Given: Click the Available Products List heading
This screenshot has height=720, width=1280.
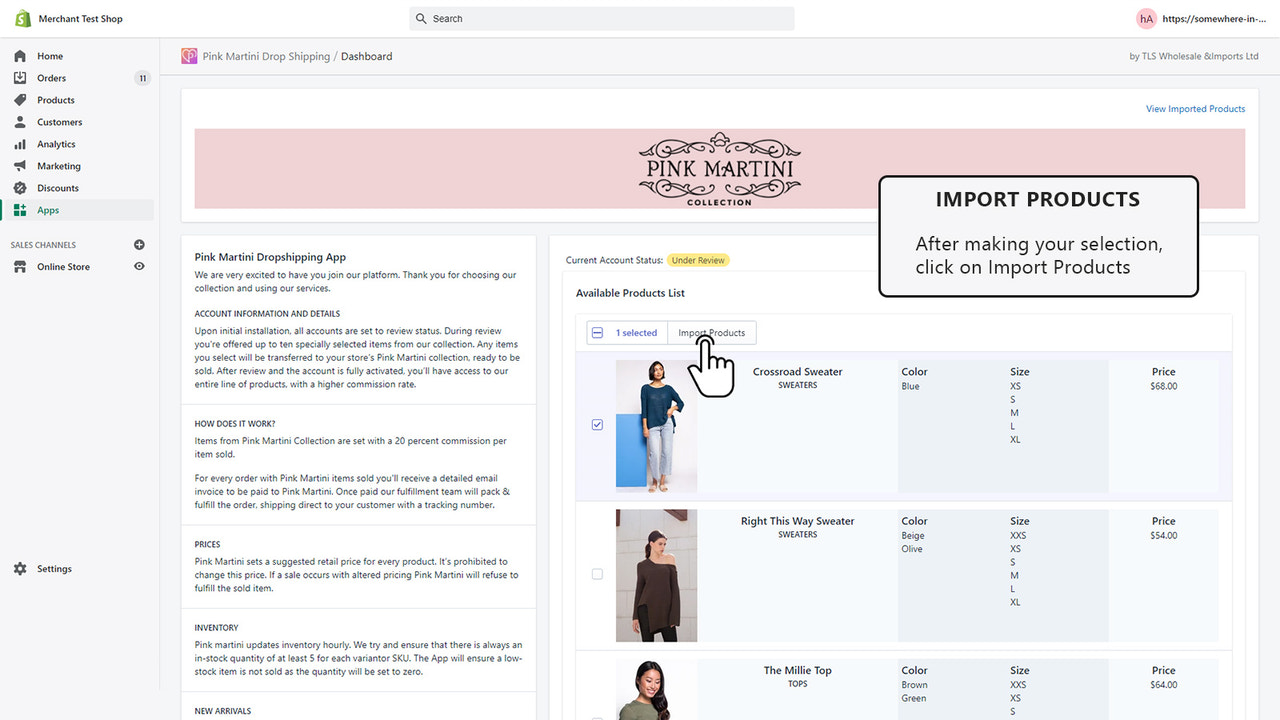Looking at the screenshot, I should pyautogui.click(x=630, y=293).
